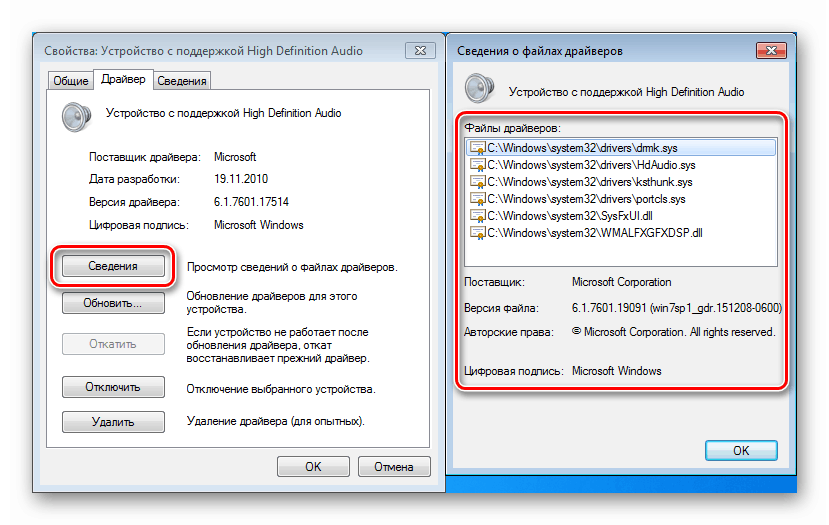The image size is (829, 525).
Task: Click the disabled Откатить button
Action: [113, 344]
